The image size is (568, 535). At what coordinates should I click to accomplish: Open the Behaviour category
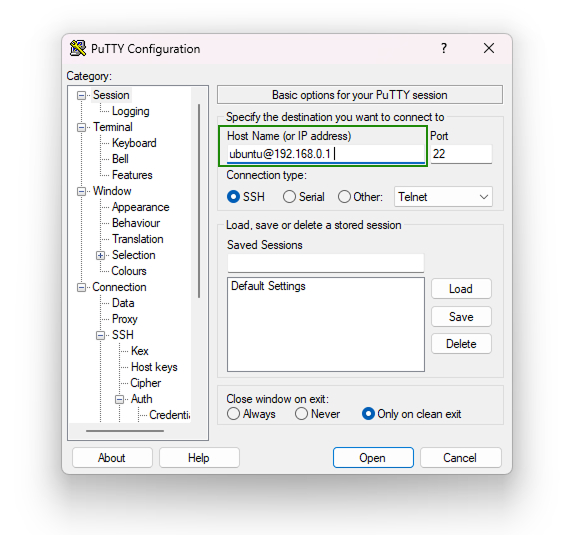pos(136,223)
